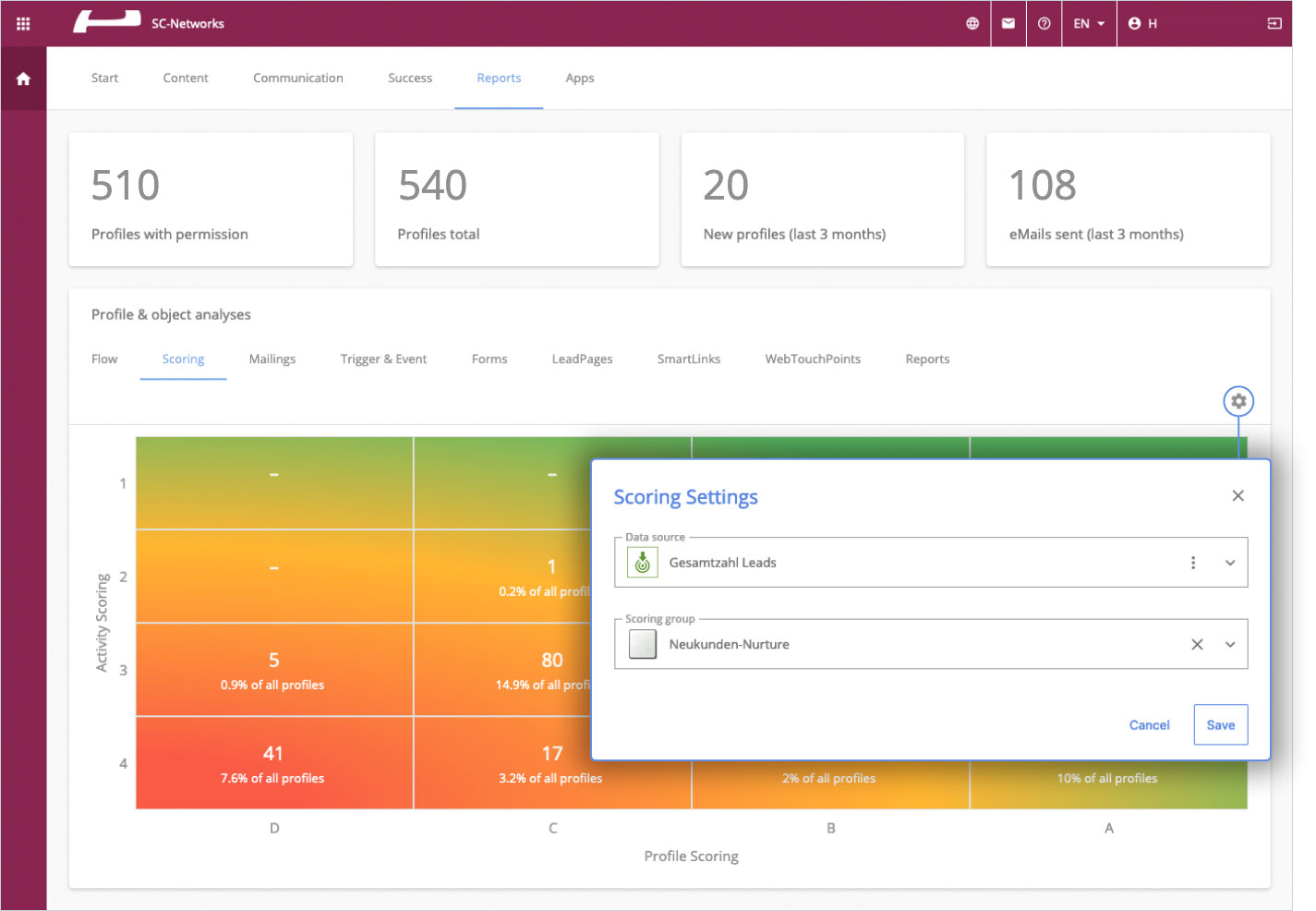Open the mail envelope icon
The width and height of the screenshot is (1316, 911).
(x=1008, y=24)
